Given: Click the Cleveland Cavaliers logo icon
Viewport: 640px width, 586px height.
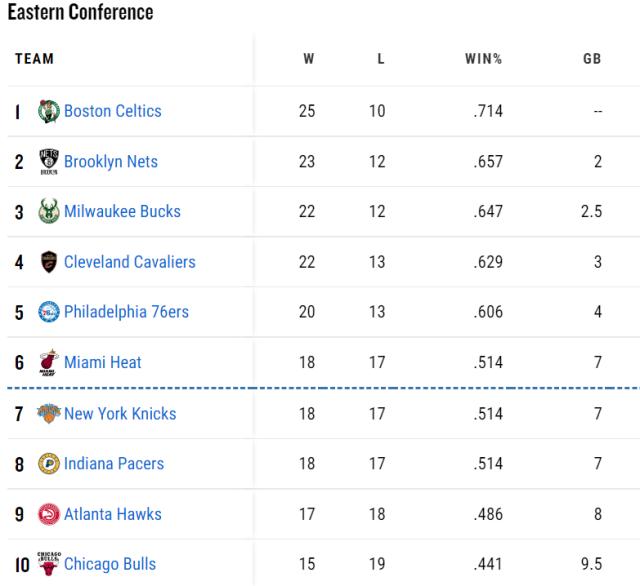Looking at the screenshot, I should click(49, 262).
